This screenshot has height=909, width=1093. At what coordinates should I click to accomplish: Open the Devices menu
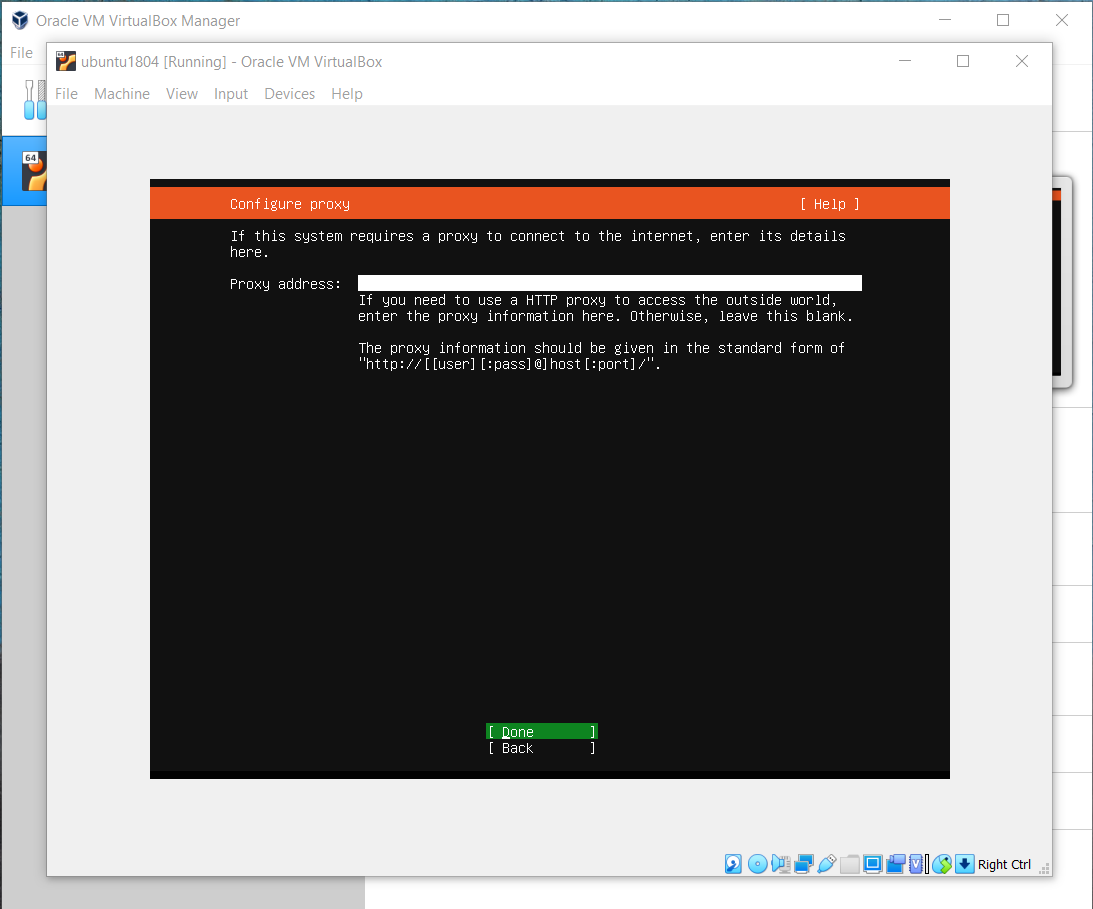click(x=289, y=94)
